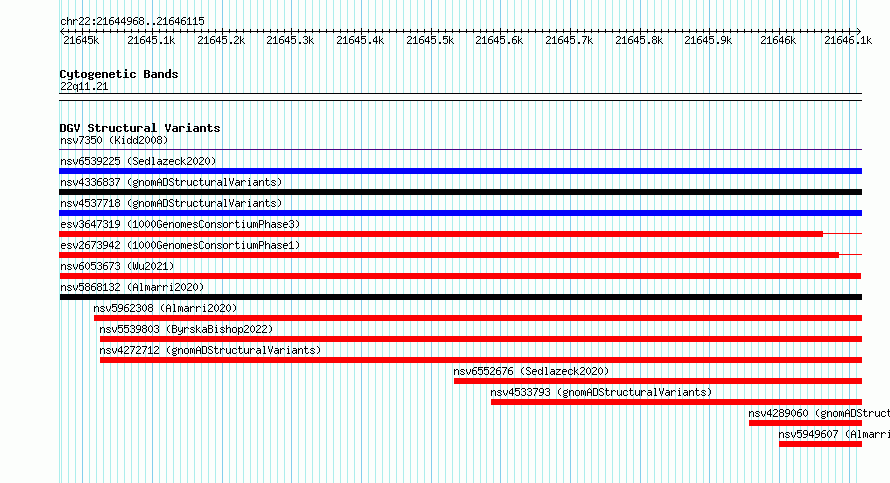Image resolution: width=890 pixels, height=483 pixels.
Task: Open variant nsv5868132 (Almarri2020) label
Action: click(x=132, y=287)
